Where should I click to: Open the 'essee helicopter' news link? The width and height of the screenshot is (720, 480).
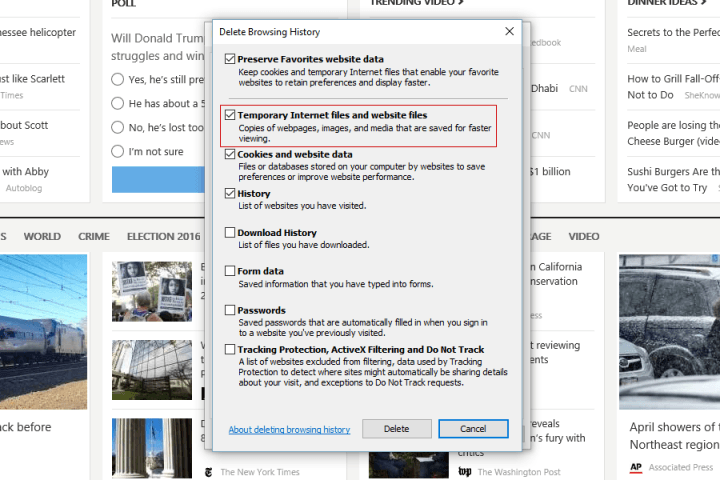tap(38, 32)
